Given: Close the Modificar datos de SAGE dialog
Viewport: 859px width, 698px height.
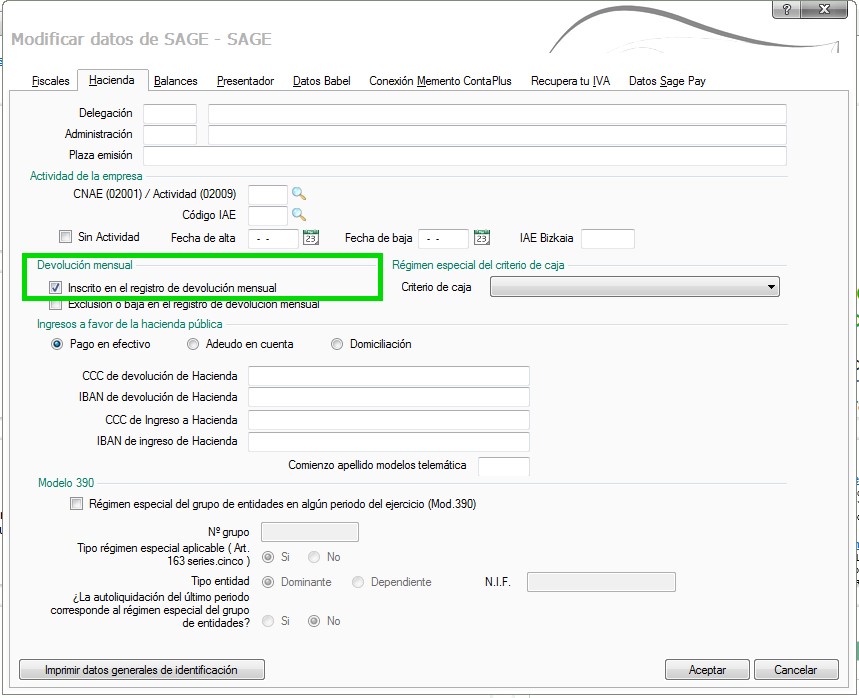Looking at the screenshot, I should [x=824, y=9].
